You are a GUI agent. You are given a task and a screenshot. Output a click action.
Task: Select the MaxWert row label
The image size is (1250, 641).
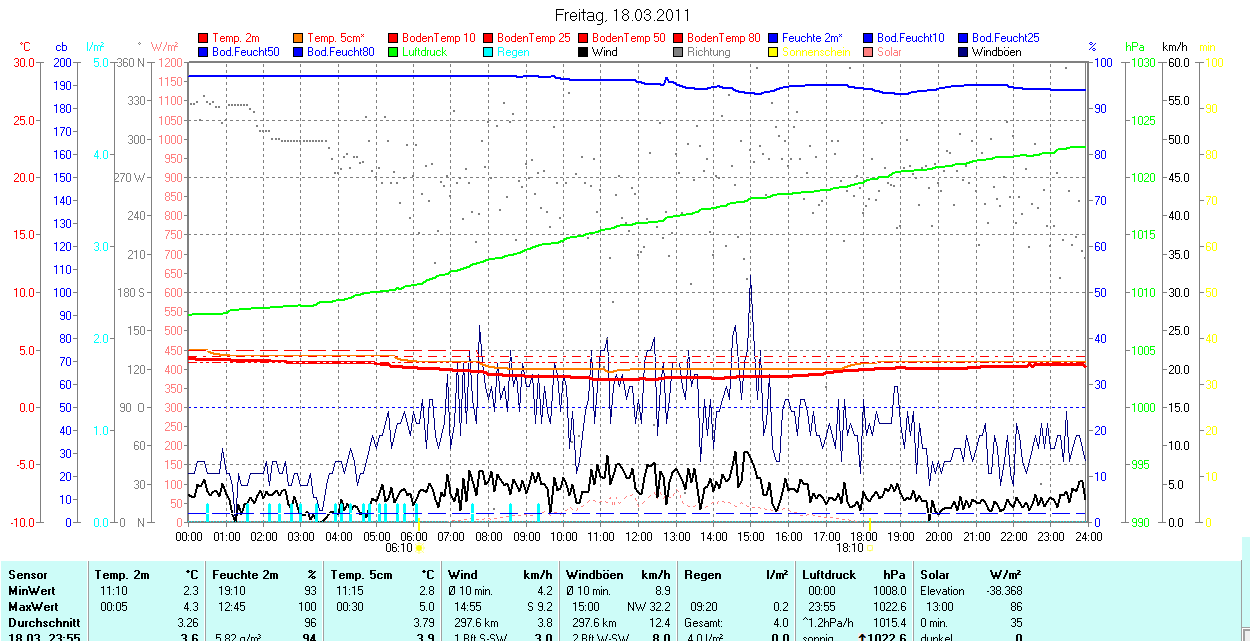click(32, 607)
